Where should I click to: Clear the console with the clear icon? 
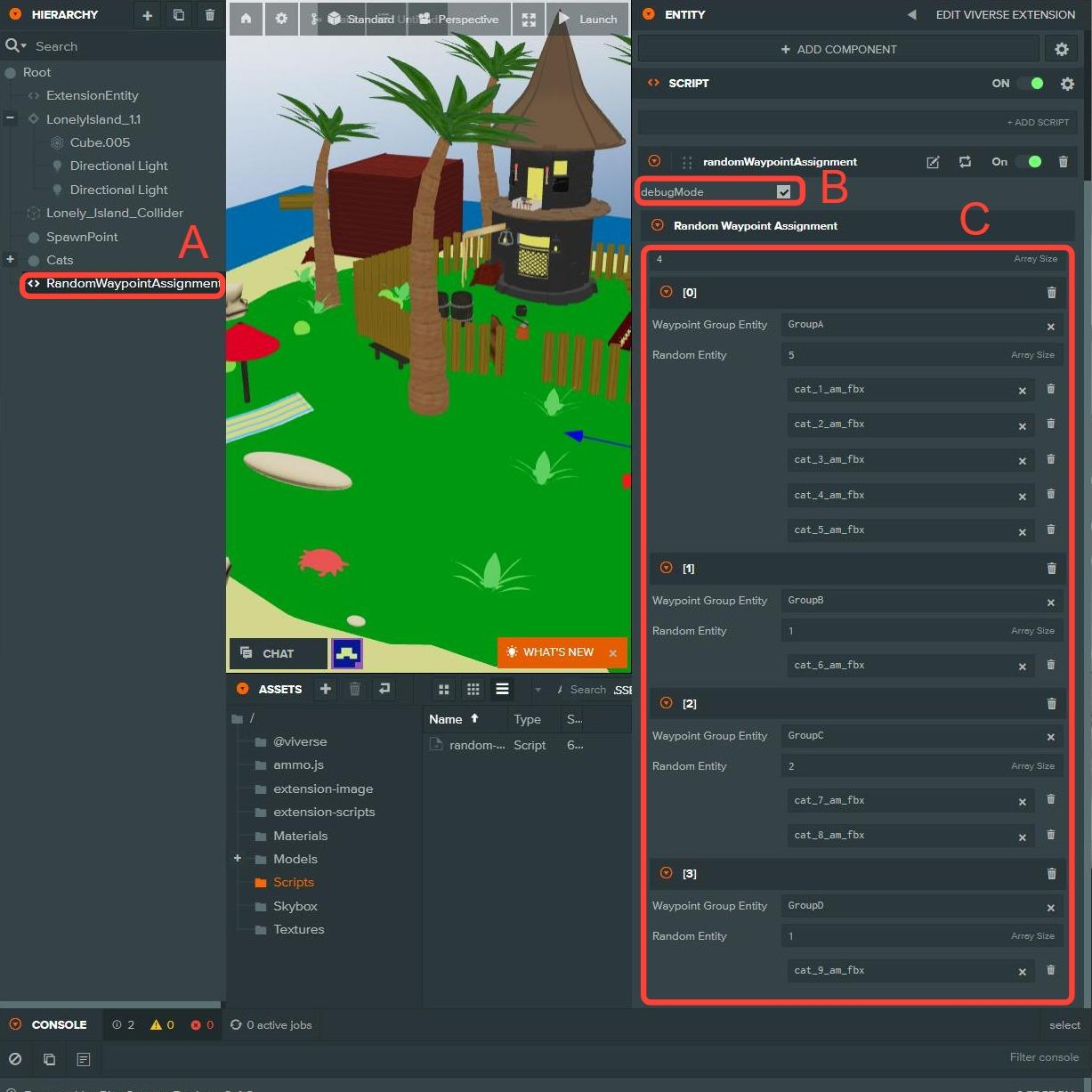point(15,1059)
